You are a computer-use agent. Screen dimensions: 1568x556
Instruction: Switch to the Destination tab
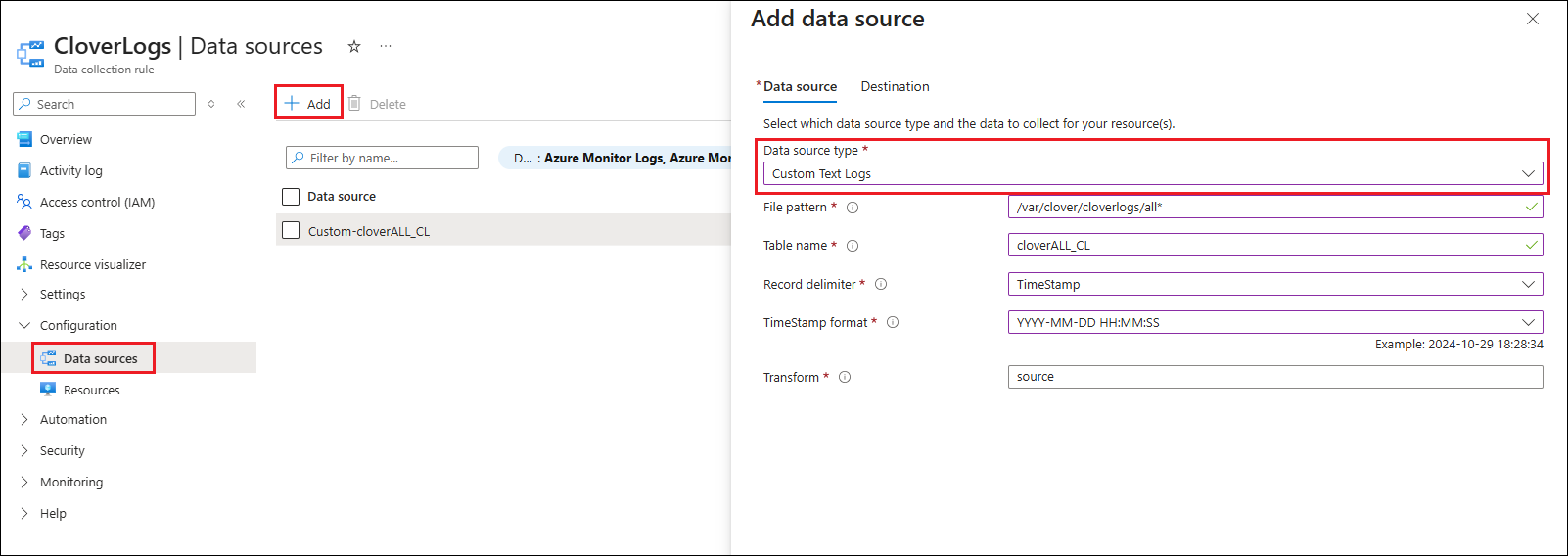(x=895, y=87)
